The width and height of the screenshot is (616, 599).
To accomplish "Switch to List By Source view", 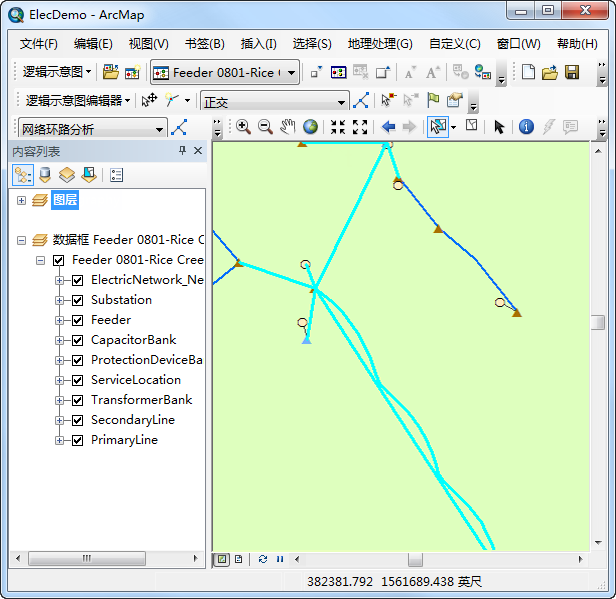I will [44, 175].
